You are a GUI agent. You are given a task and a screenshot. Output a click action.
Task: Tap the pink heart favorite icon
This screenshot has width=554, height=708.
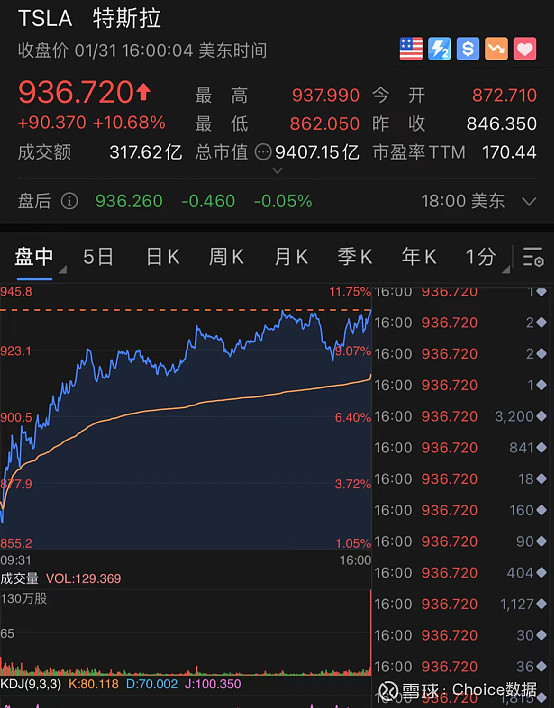tap(525, 49)
